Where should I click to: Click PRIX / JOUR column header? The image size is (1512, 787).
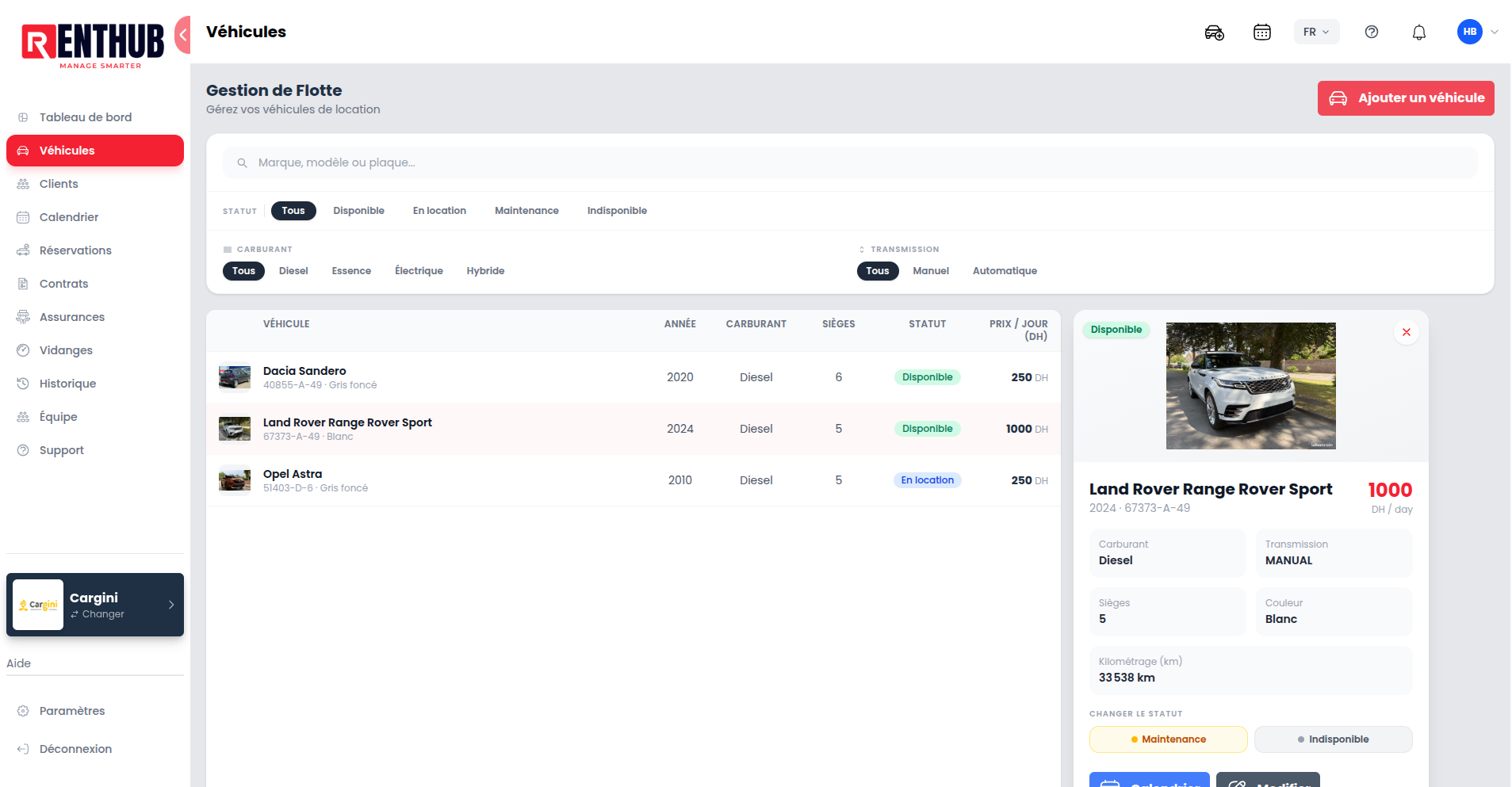point(1019,330)
